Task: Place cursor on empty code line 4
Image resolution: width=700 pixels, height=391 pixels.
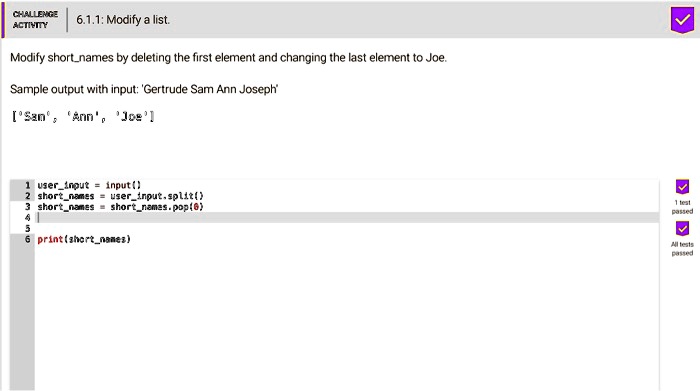Action: point(346,217)
